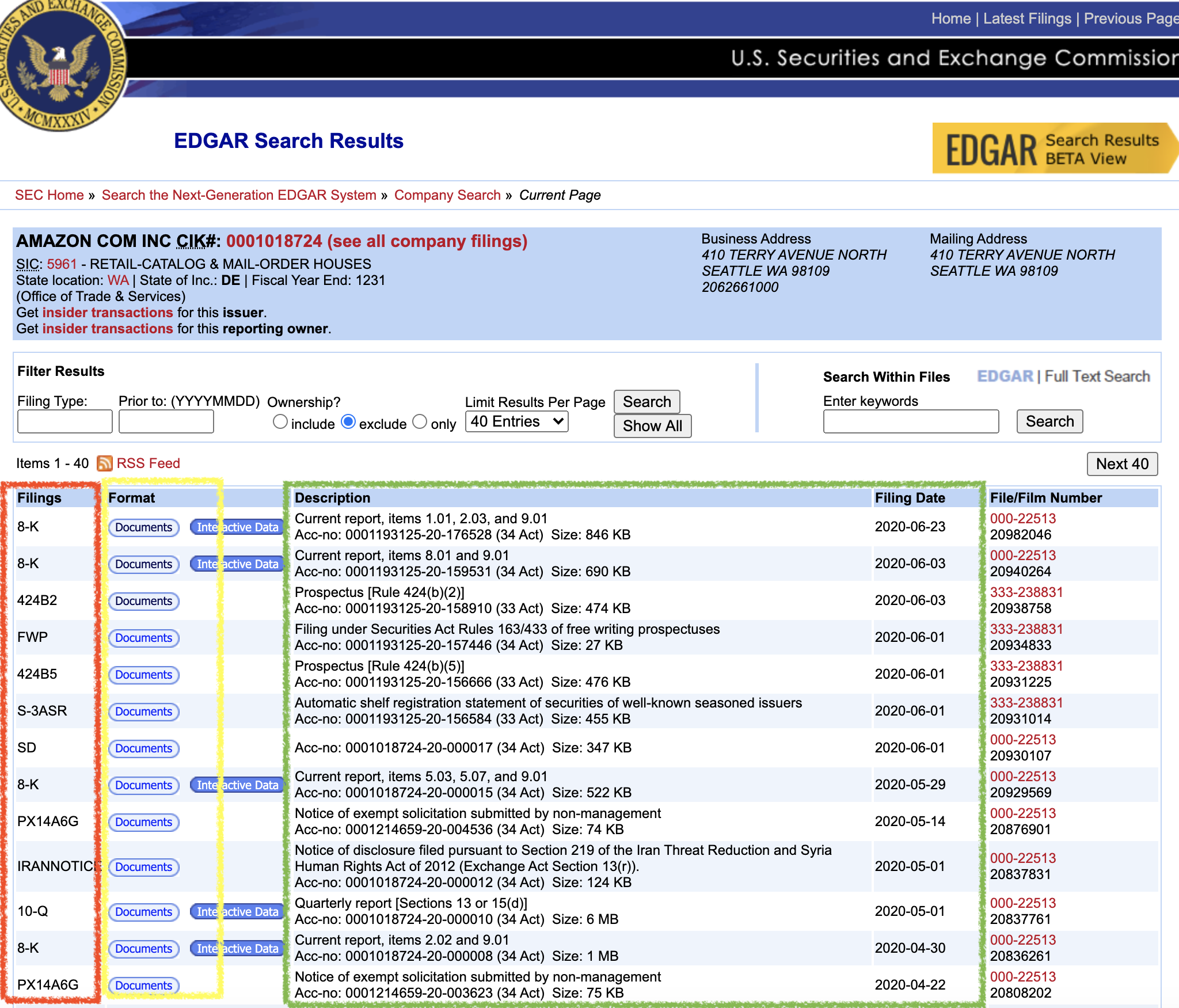Open Documents for the 10-Q filing
1179x1008 pixels.
tap(144, 912)
